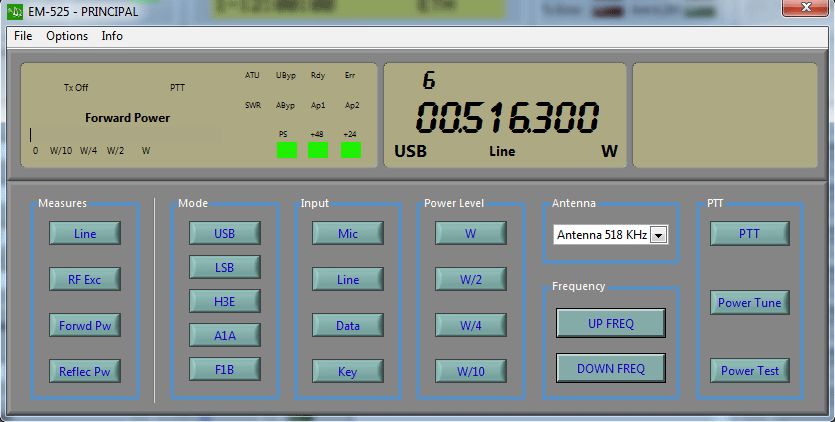835x422 pixels.
Task: Click the EM-525 application icon in title bar
Action: tap(15, 11)
